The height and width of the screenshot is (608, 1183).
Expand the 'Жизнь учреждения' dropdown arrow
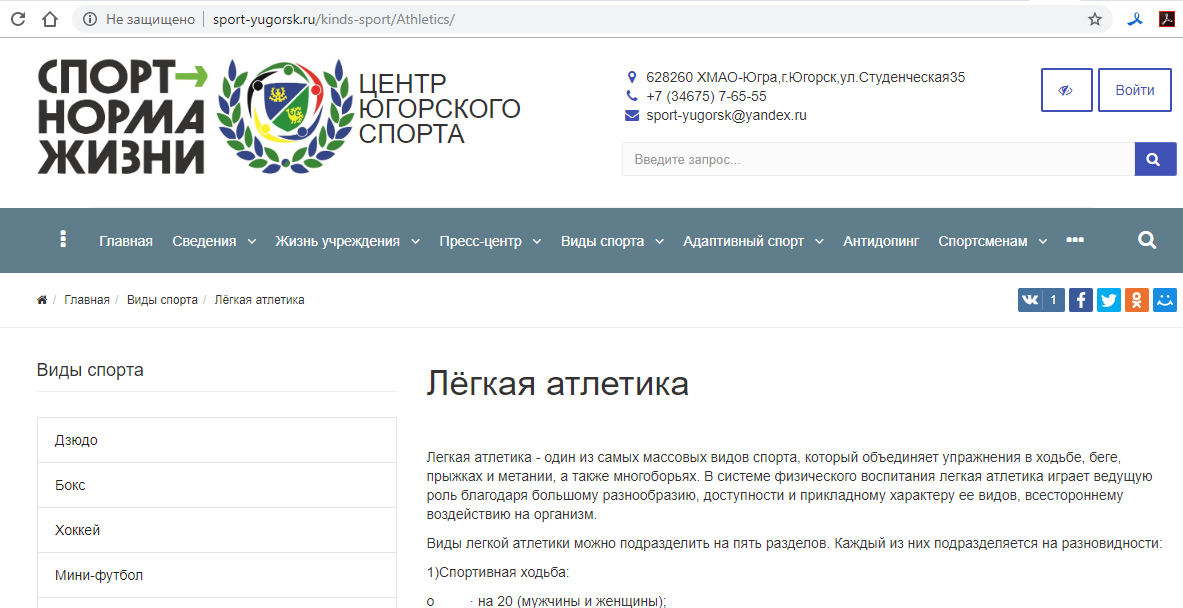coord(416,241)
